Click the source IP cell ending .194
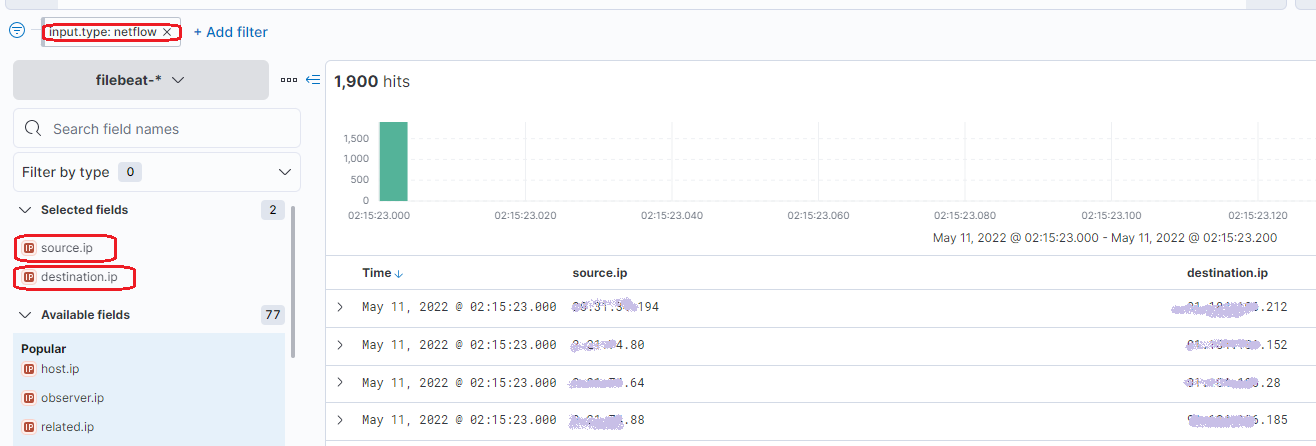This screenshot has width=1316, height=446. click(616, 307)
